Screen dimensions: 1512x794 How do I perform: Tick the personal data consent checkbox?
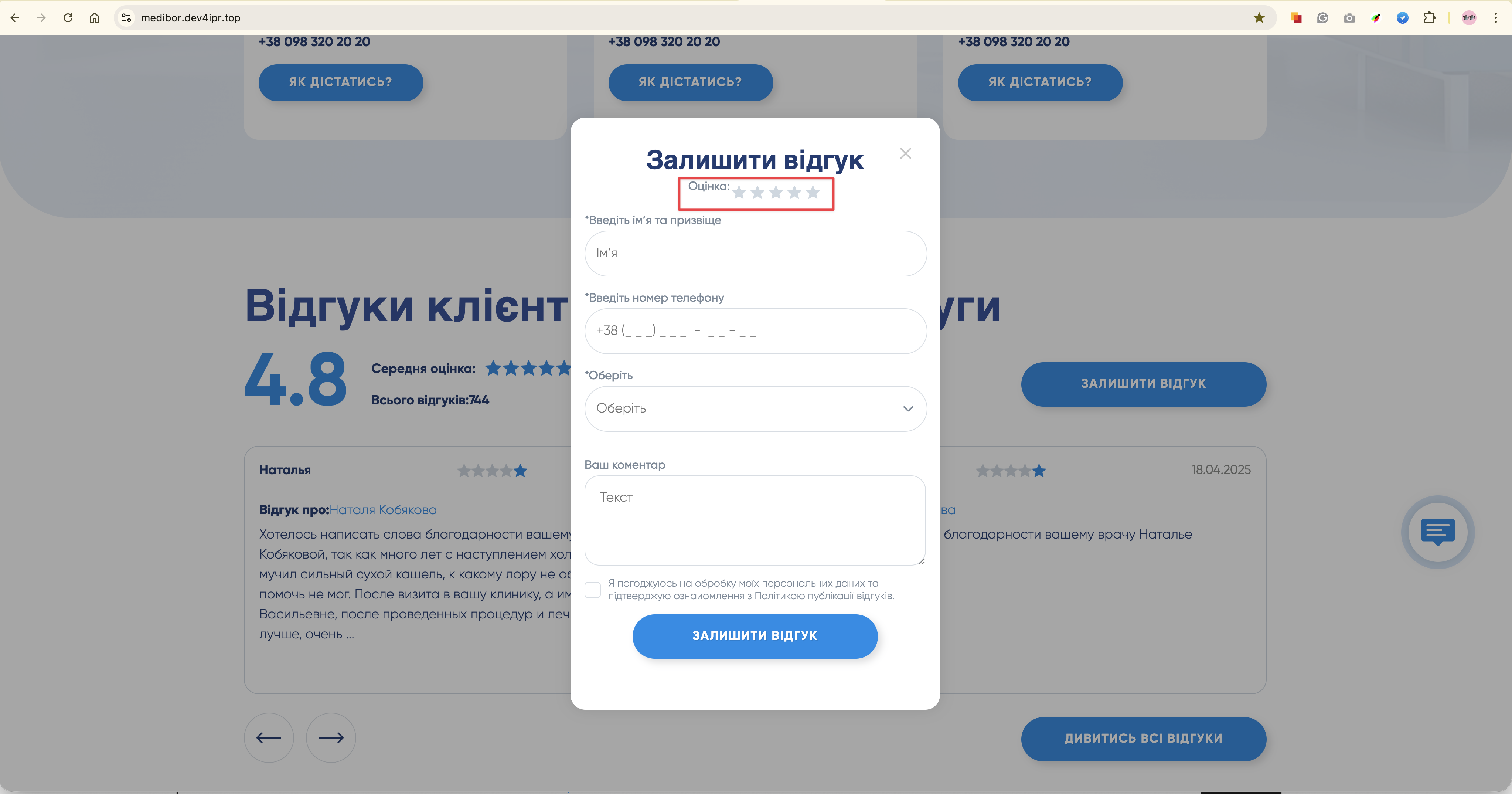point(593,590)
